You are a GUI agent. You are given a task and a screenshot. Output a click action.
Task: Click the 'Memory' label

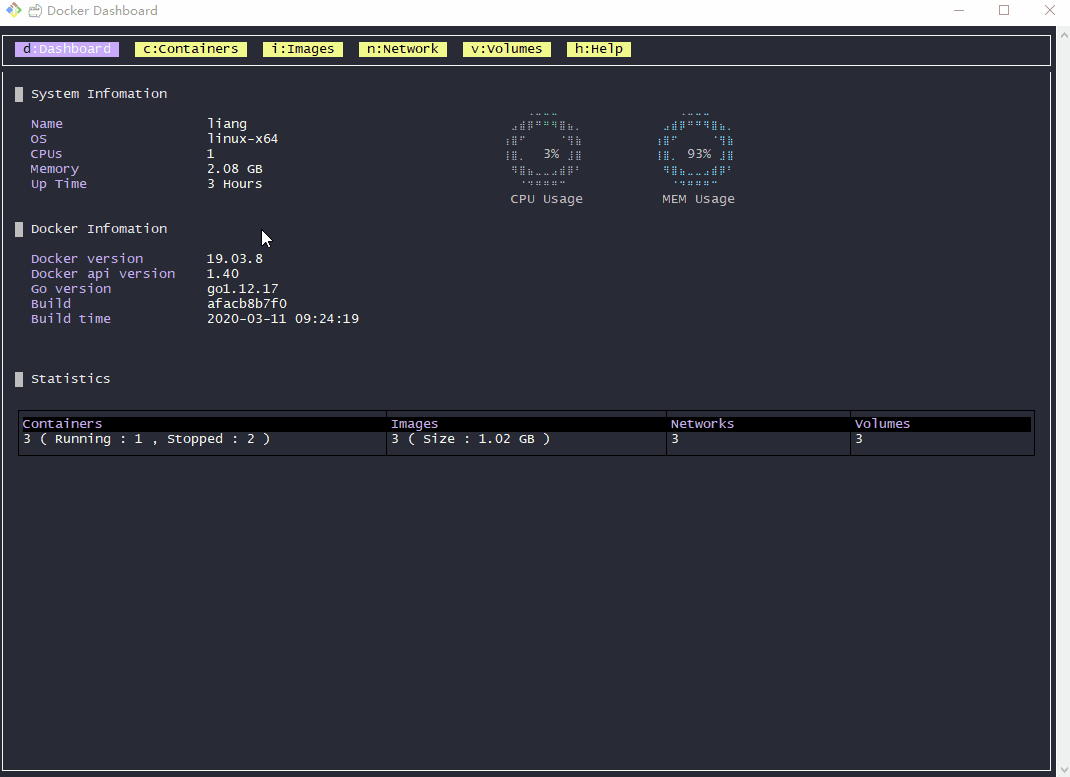point(55,168)
